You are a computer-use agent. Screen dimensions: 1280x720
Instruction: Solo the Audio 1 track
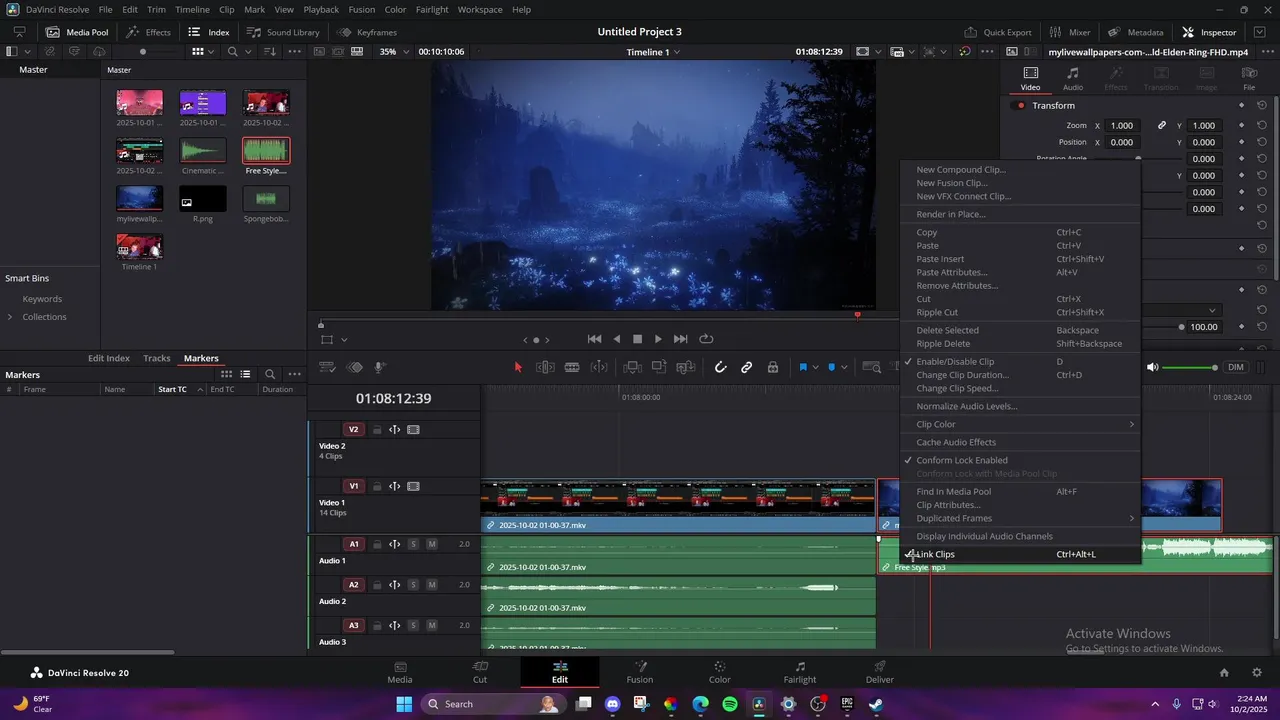(413, 544)
